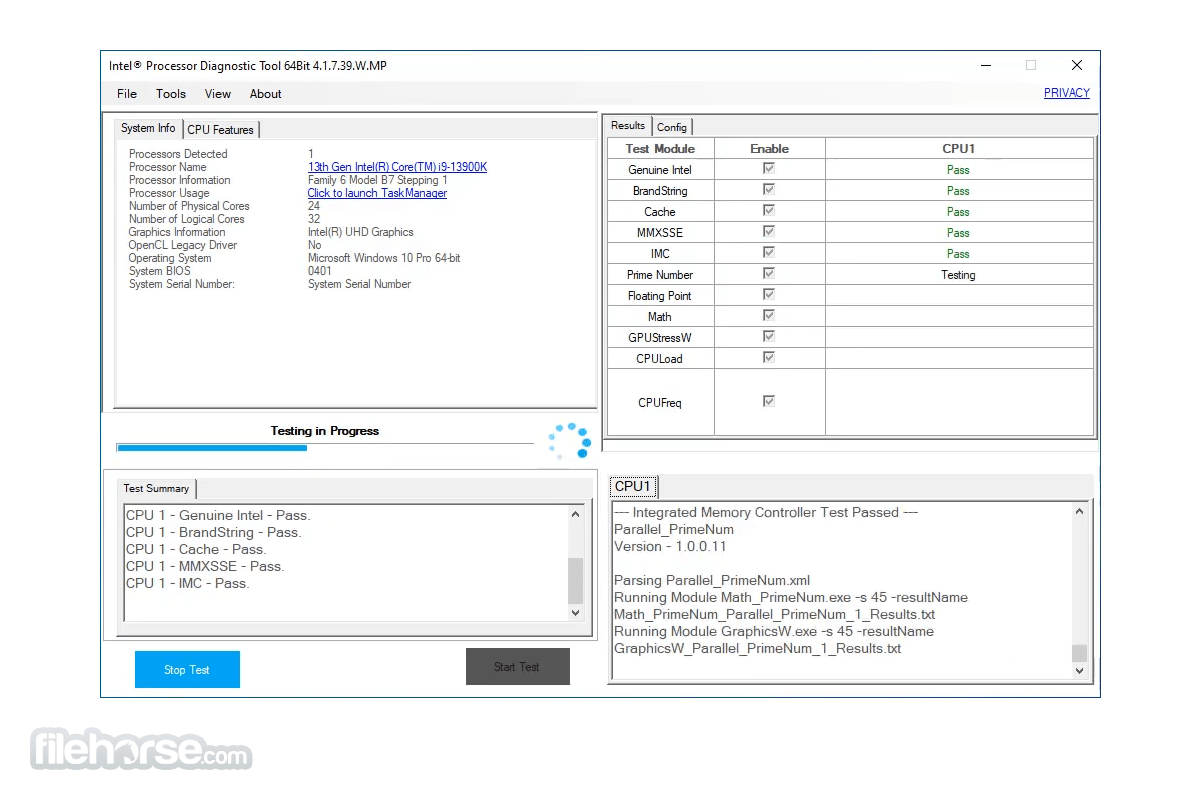Click the 'Testing in Progress' status label
The image size is (1200, 800).
pyautogui.click(x=325, y=431)
